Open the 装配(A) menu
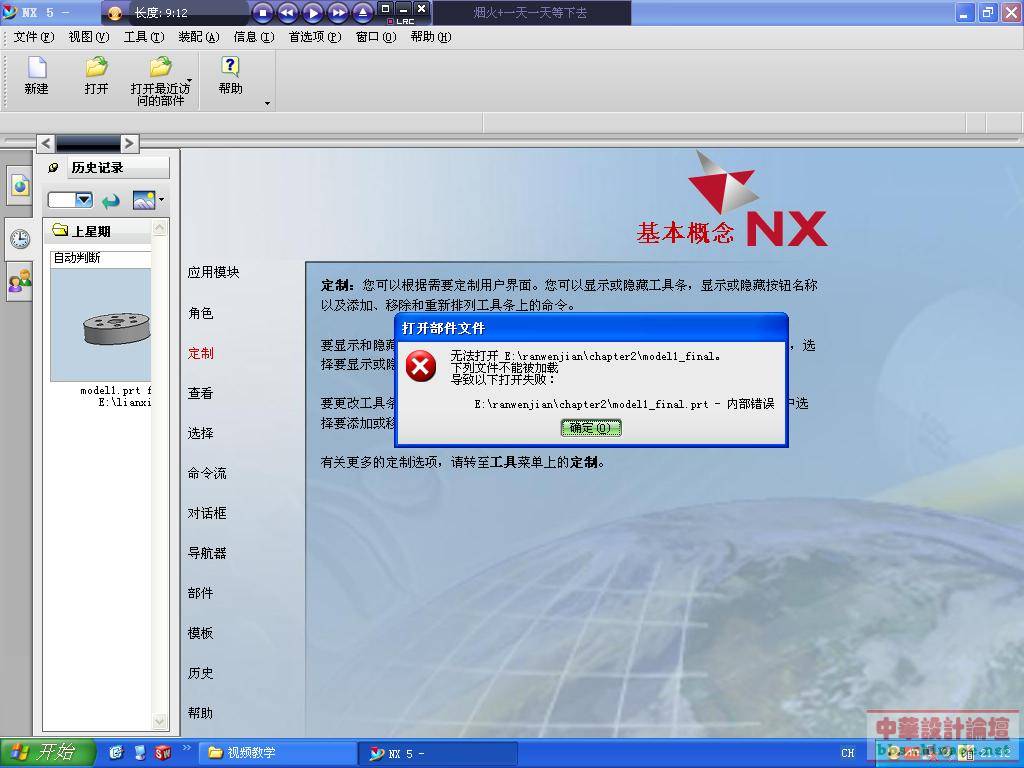Image resolution: width=1024 pixels, height=768 pixels. coord(199,37)
